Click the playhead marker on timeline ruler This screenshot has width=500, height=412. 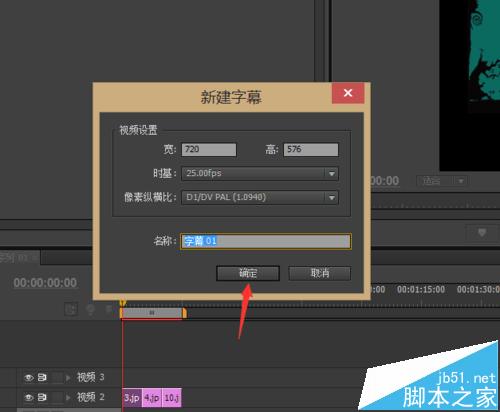123,303
